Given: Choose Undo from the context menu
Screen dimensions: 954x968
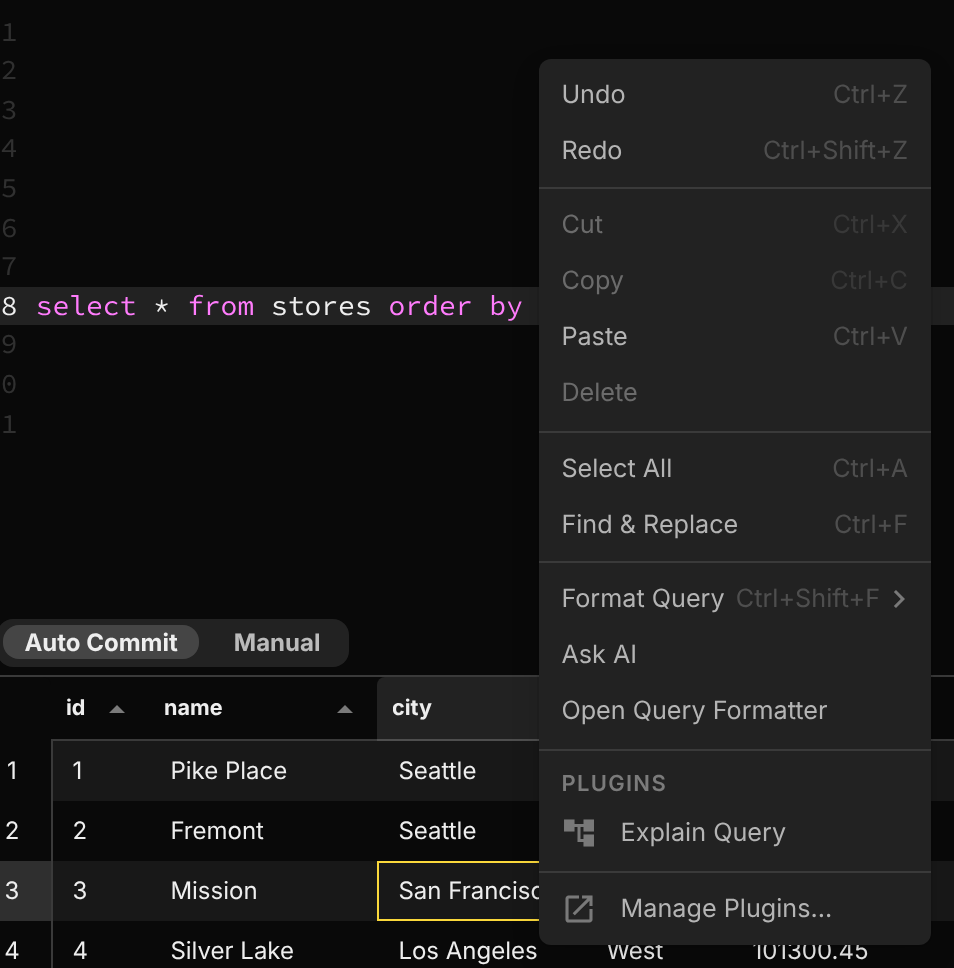Looking at the screenshot, I should click(x=734, y=95).
